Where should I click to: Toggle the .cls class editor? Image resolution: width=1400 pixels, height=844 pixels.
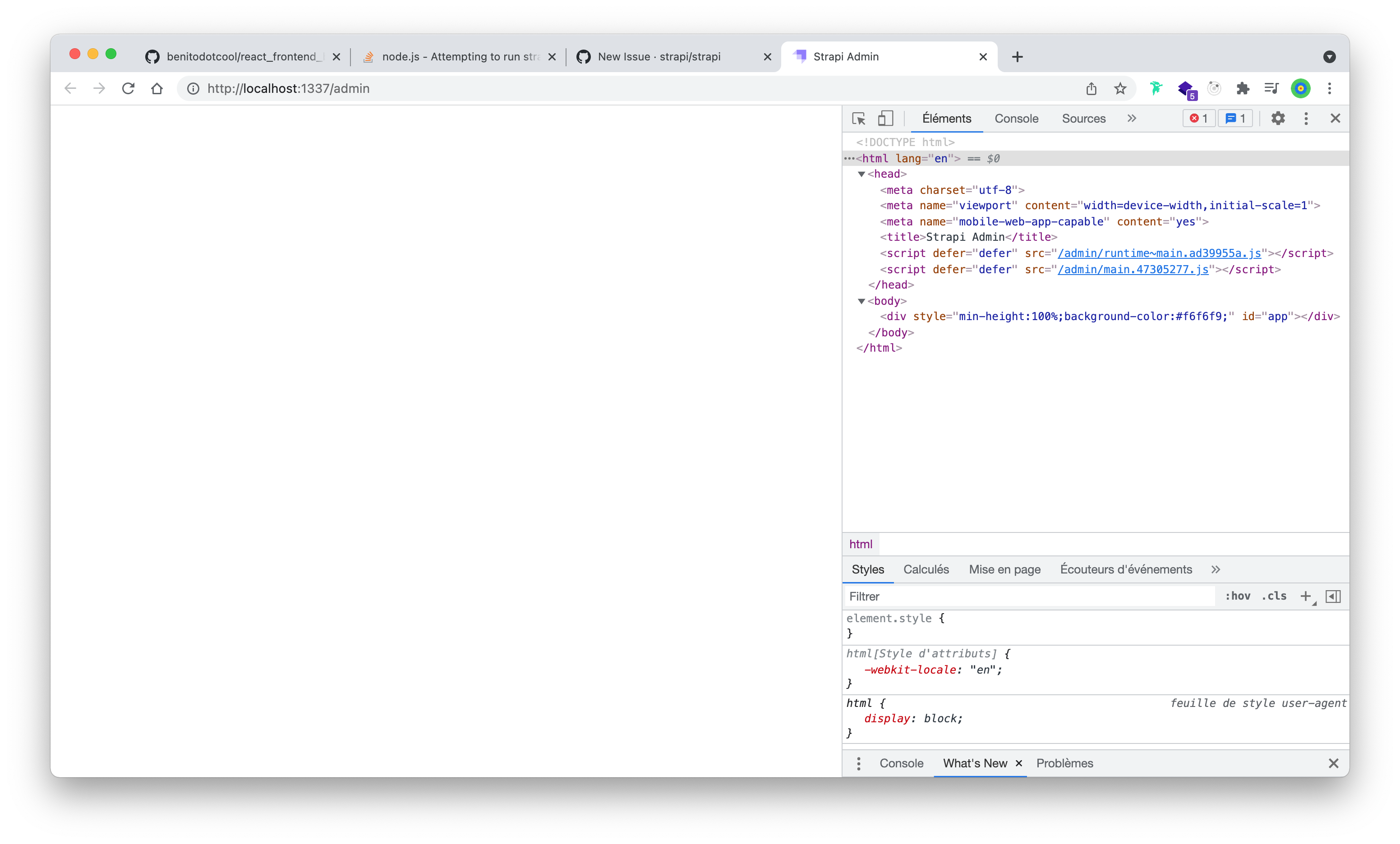click(x=1275, y=596)
